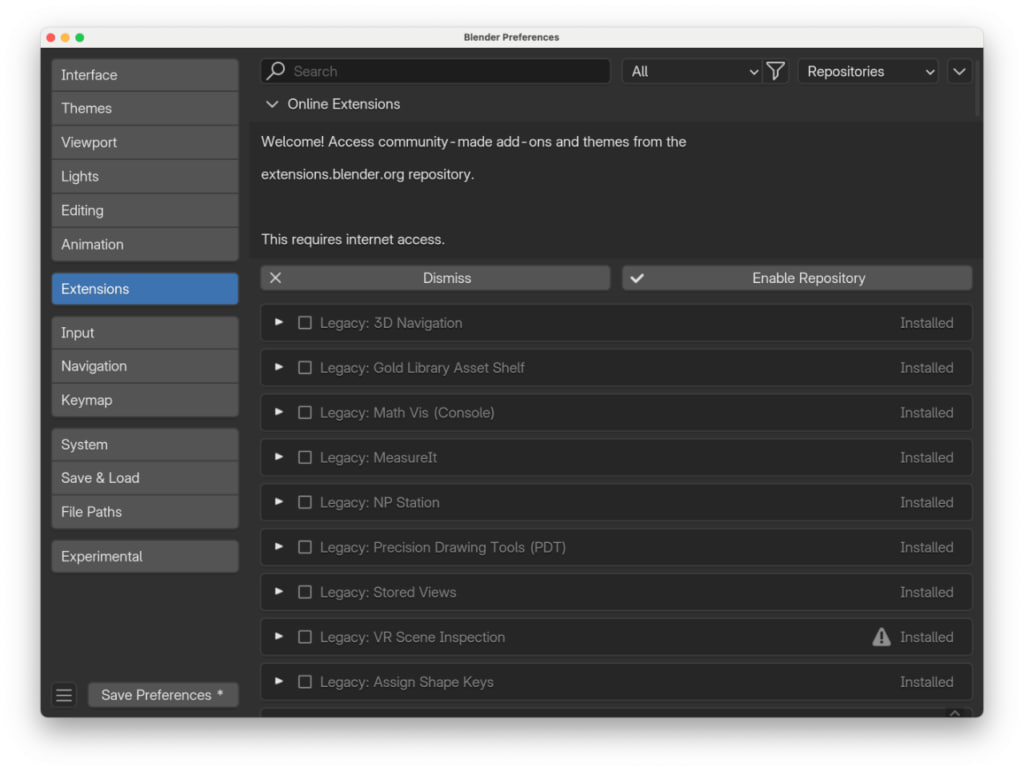The image size is (1024, 771).
Task: Expand Legacy: 3D Navigation details
Action: coord(279,323)
